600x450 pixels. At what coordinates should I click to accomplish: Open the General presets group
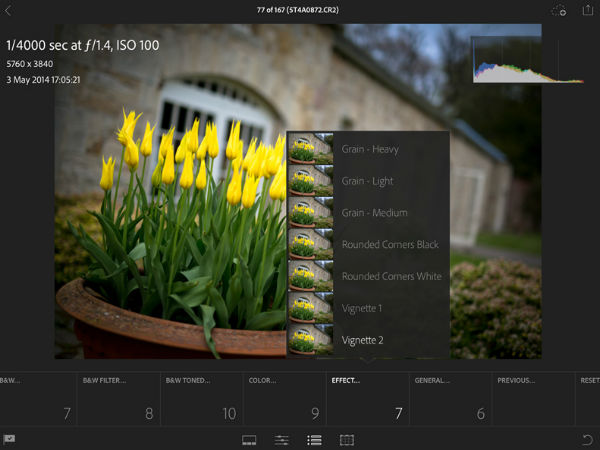tap(451, 399)
